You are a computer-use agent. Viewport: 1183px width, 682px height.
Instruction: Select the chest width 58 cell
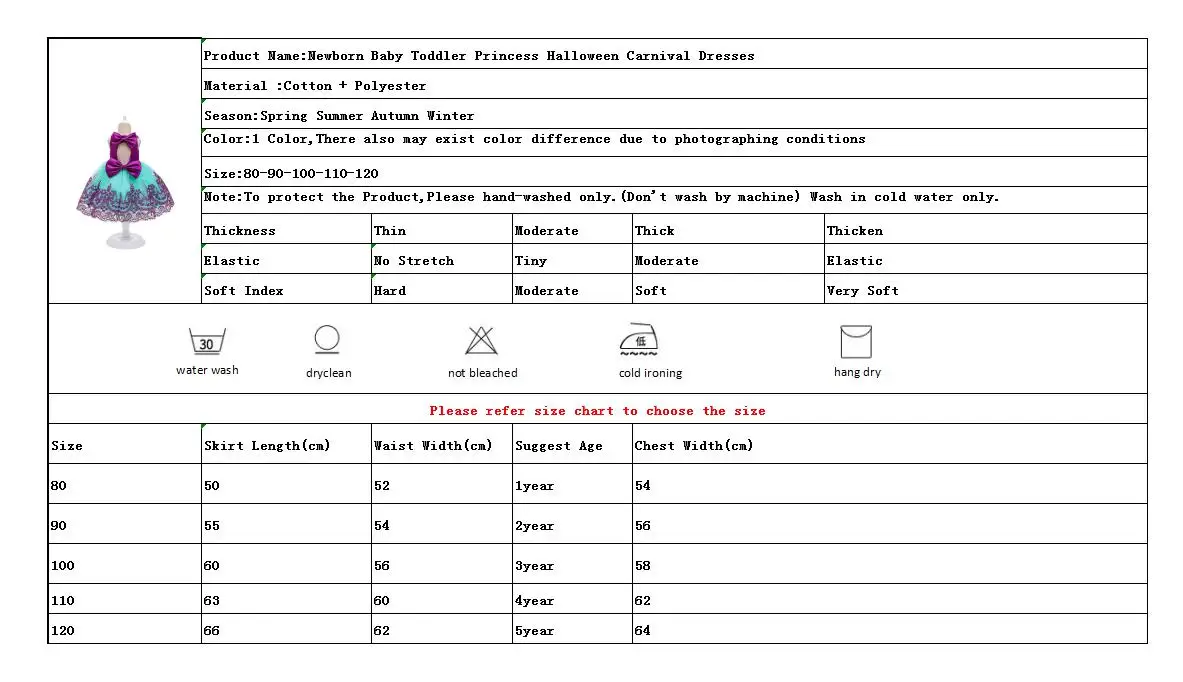(890, 564)
